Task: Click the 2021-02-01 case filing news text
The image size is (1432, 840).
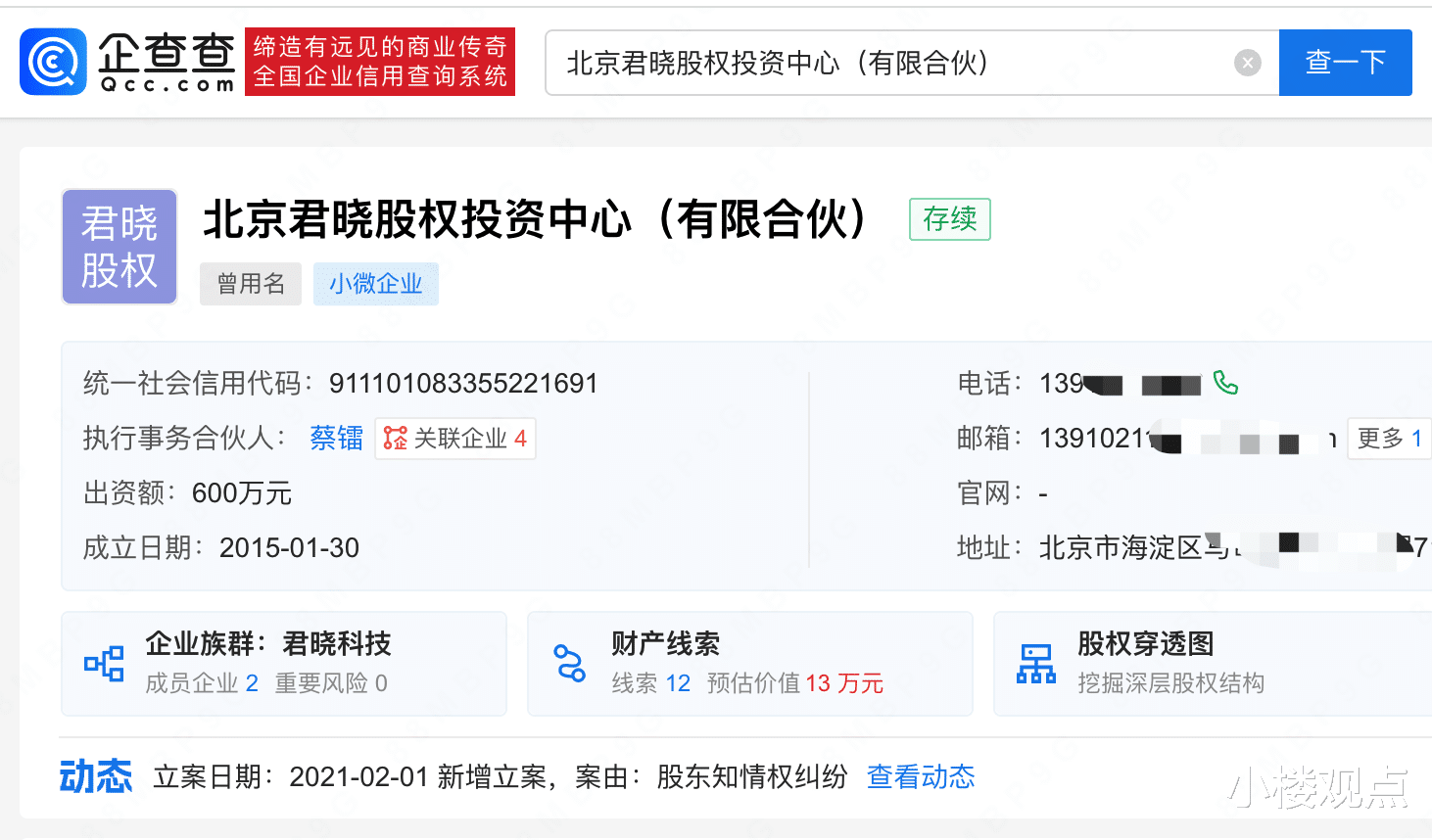Action: 501,776
